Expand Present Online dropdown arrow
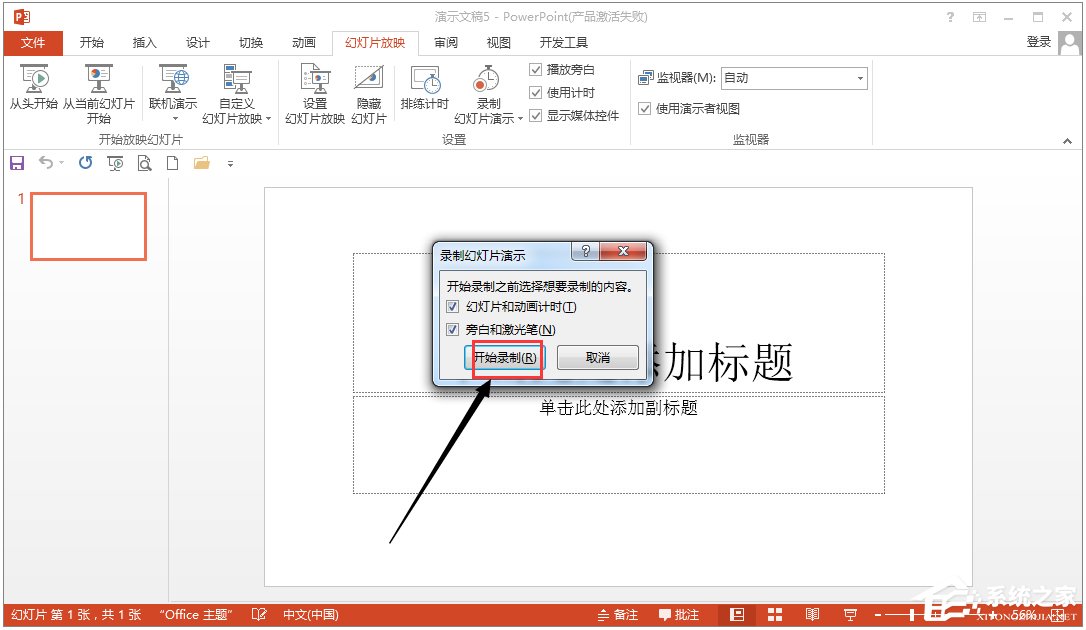This screenshot has width=1086, height=630. (175, 119)
